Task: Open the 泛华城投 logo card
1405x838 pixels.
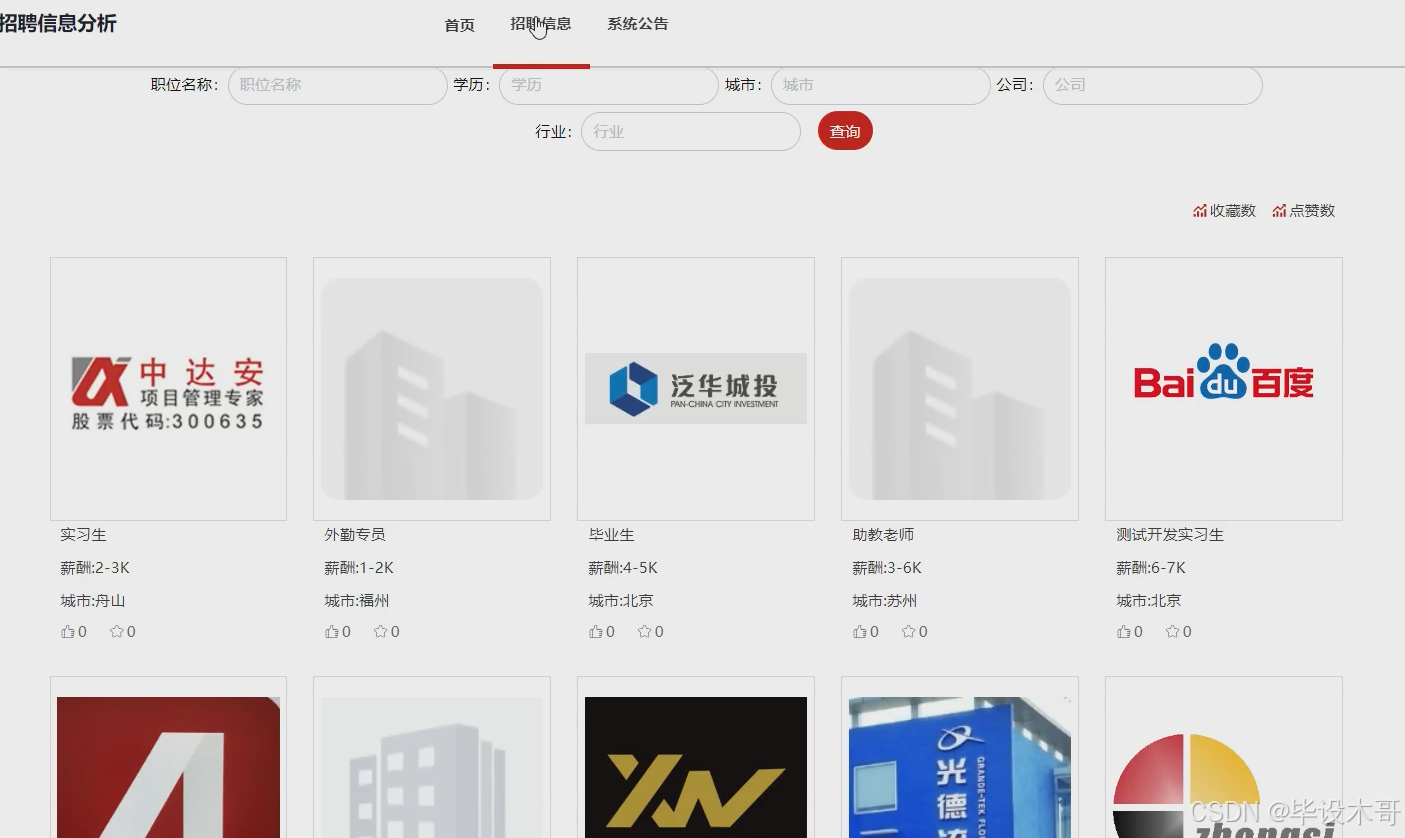Action: pos(696,389)
